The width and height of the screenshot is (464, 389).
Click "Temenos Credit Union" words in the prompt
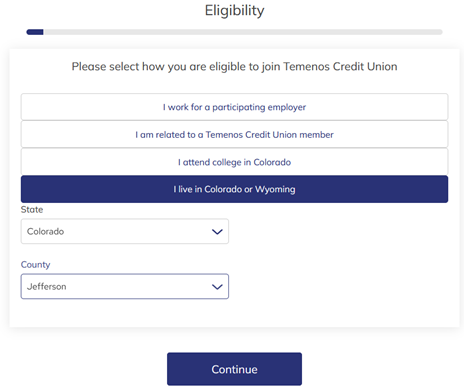(340, 67)
